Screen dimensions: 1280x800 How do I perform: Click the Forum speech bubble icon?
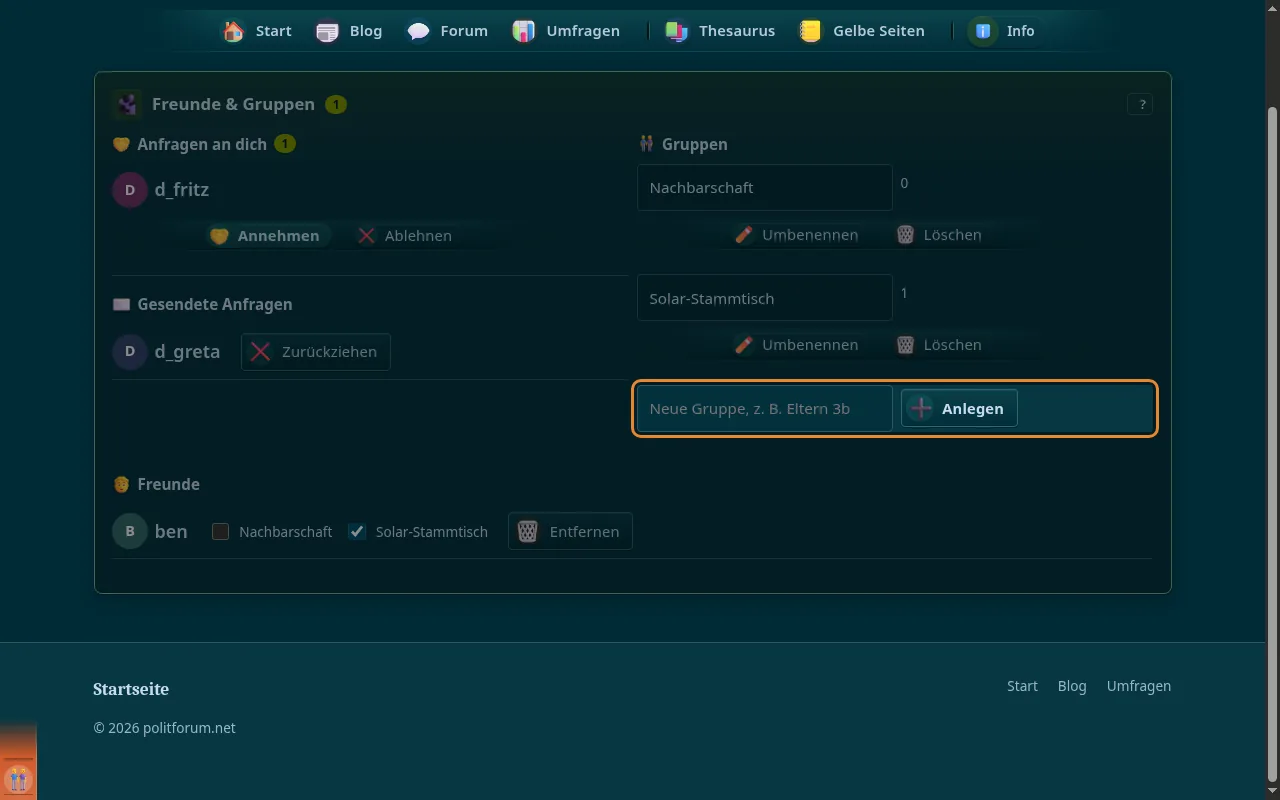(x=418, y=31)
